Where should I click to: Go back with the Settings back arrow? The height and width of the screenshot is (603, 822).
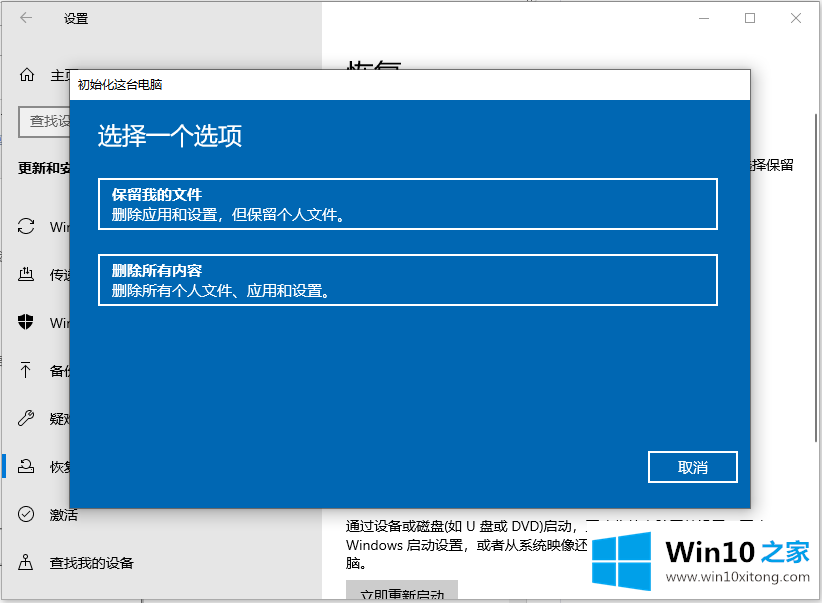tap(26, 18)
